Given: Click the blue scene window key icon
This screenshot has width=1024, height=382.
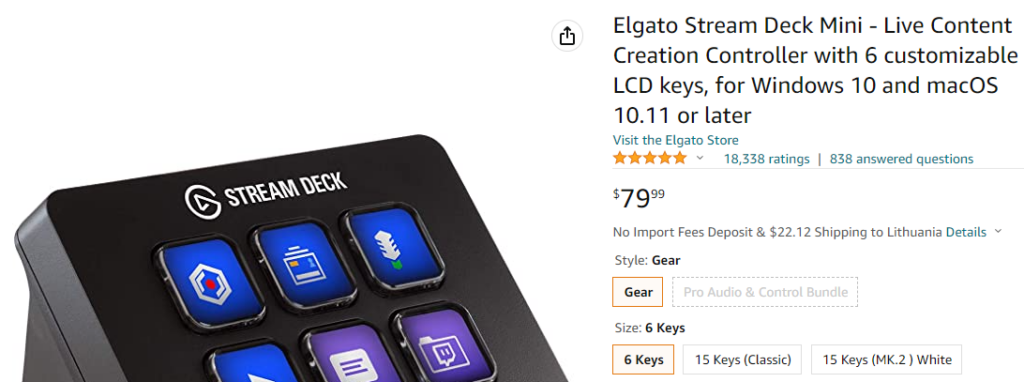Looking at the screenshot, I should [300, 263].
